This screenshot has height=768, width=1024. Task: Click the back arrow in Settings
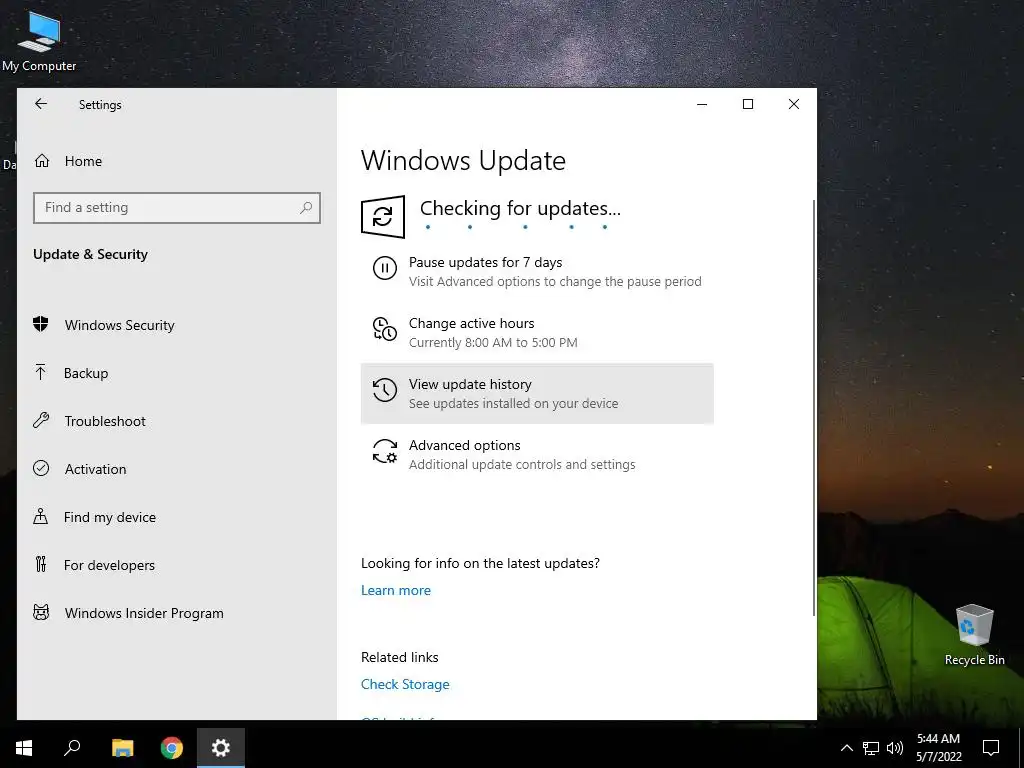(x=41, y=104)
